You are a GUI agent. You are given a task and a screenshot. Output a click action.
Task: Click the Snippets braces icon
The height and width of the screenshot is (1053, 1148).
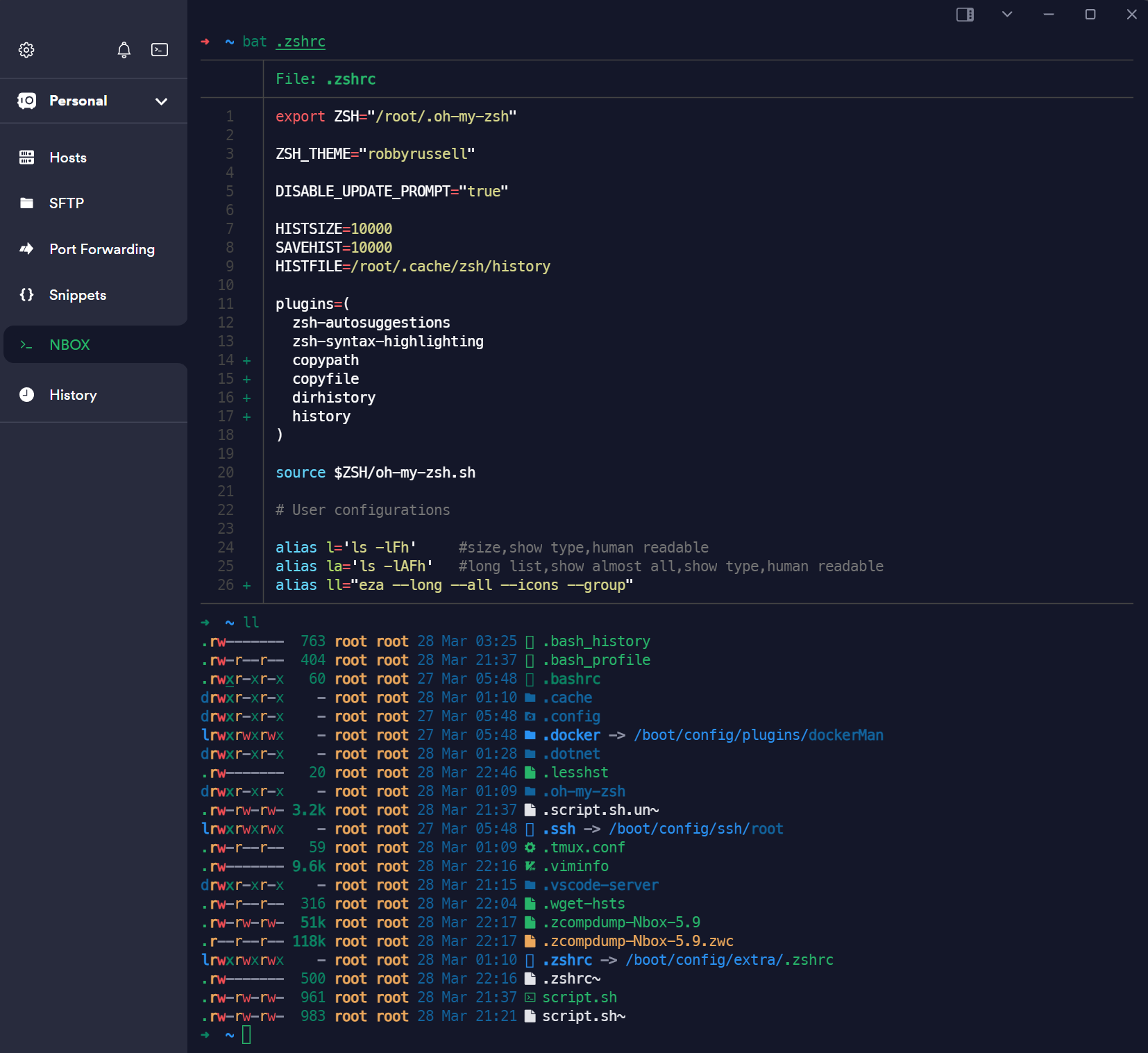coord(26,295)
